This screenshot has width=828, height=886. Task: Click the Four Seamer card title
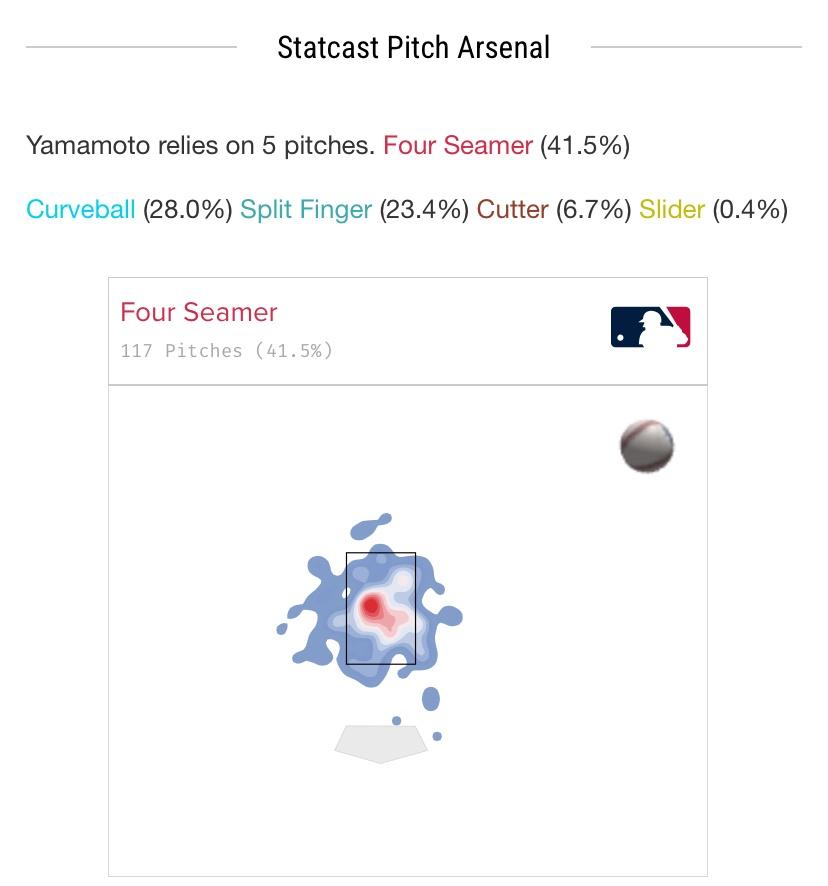(199, 312)
